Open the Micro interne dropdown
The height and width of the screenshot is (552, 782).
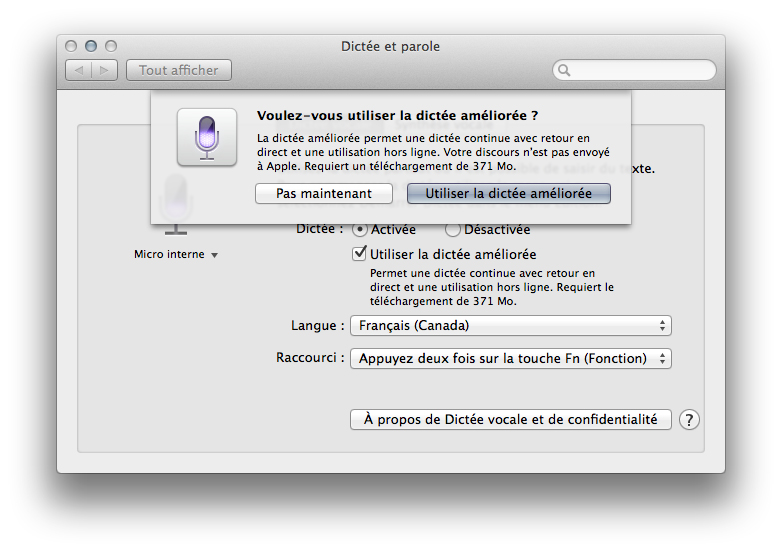point(176,254)
